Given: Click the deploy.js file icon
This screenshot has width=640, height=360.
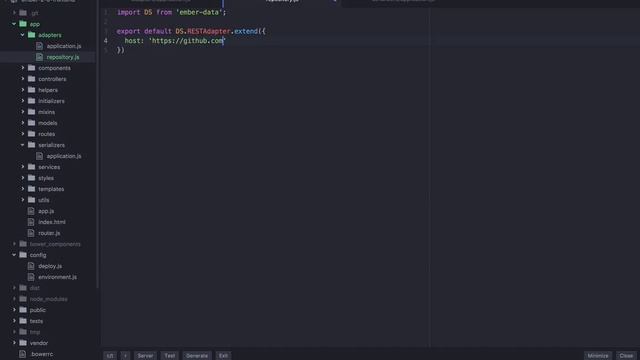Looking at the screenshot, I should point(31,266).
